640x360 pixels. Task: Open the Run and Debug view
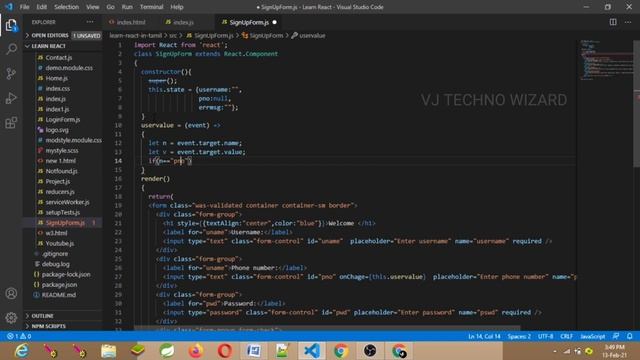click(x=11, y=98)
